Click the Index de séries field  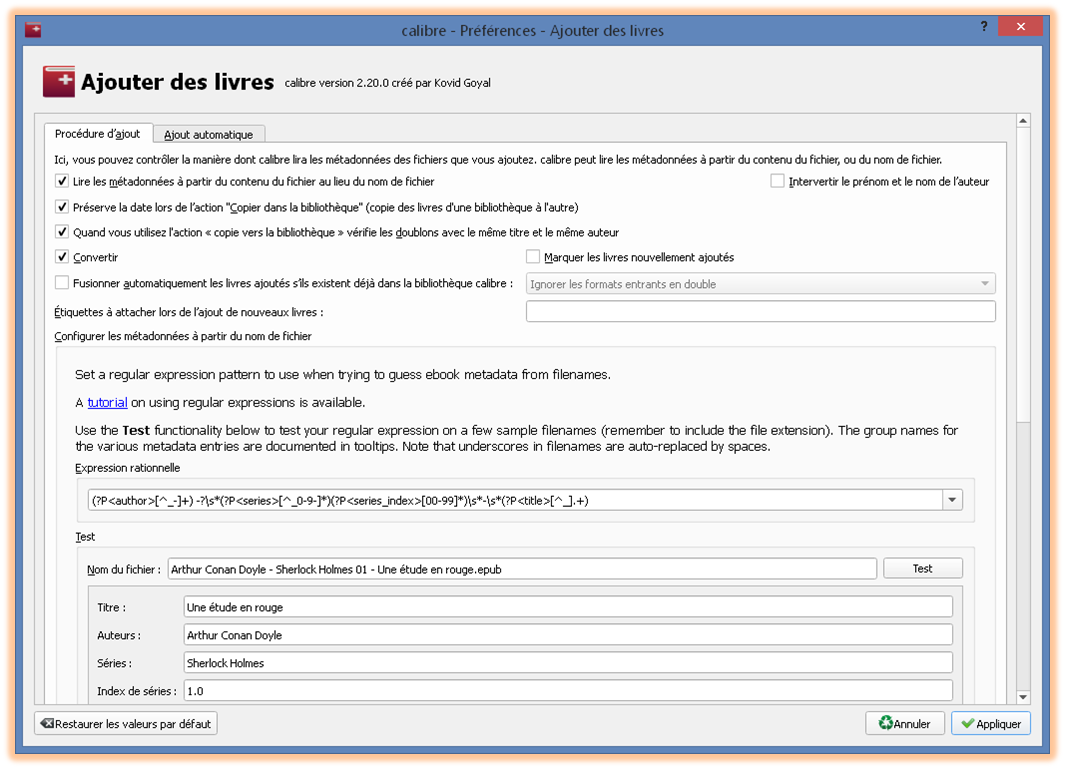pos(568,691)
